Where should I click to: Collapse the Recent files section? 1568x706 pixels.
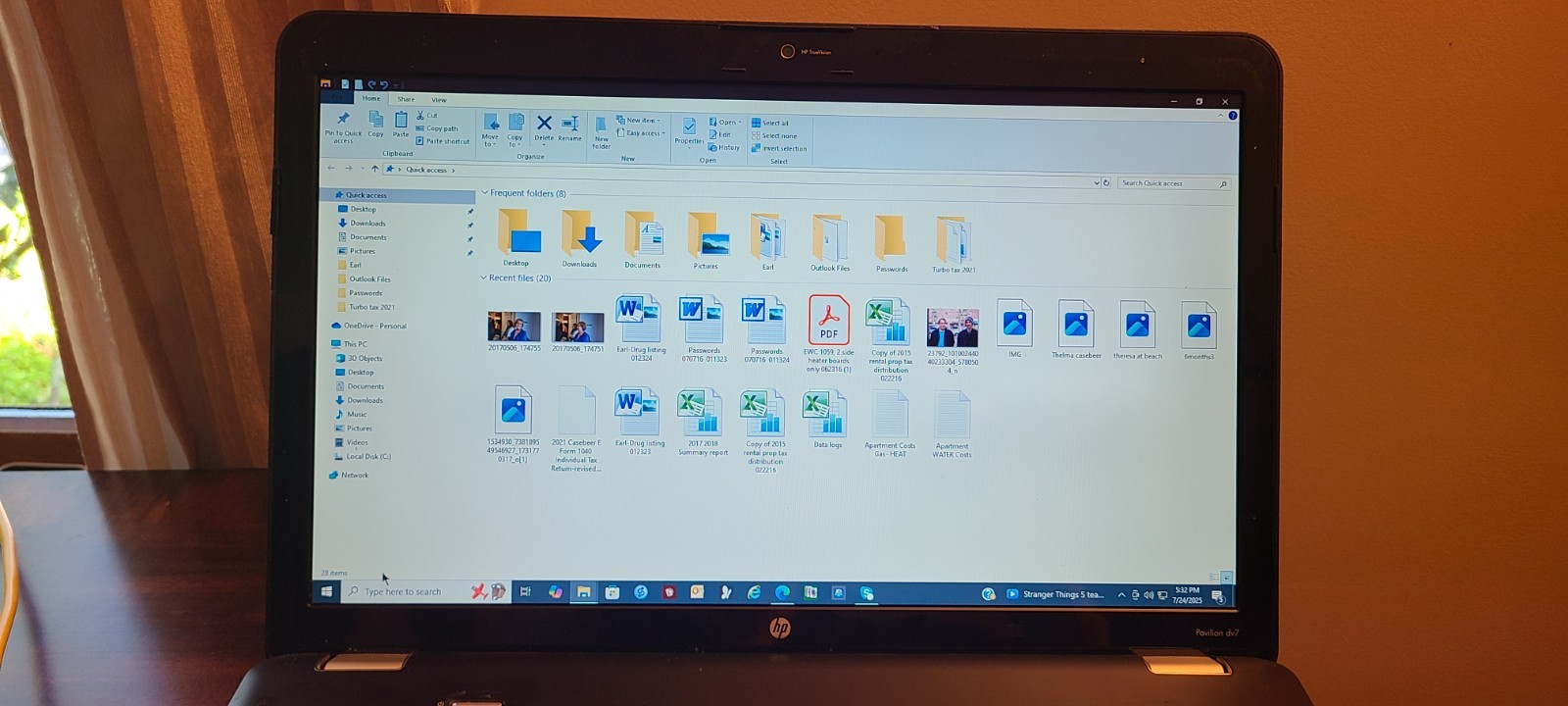(483, 277)
